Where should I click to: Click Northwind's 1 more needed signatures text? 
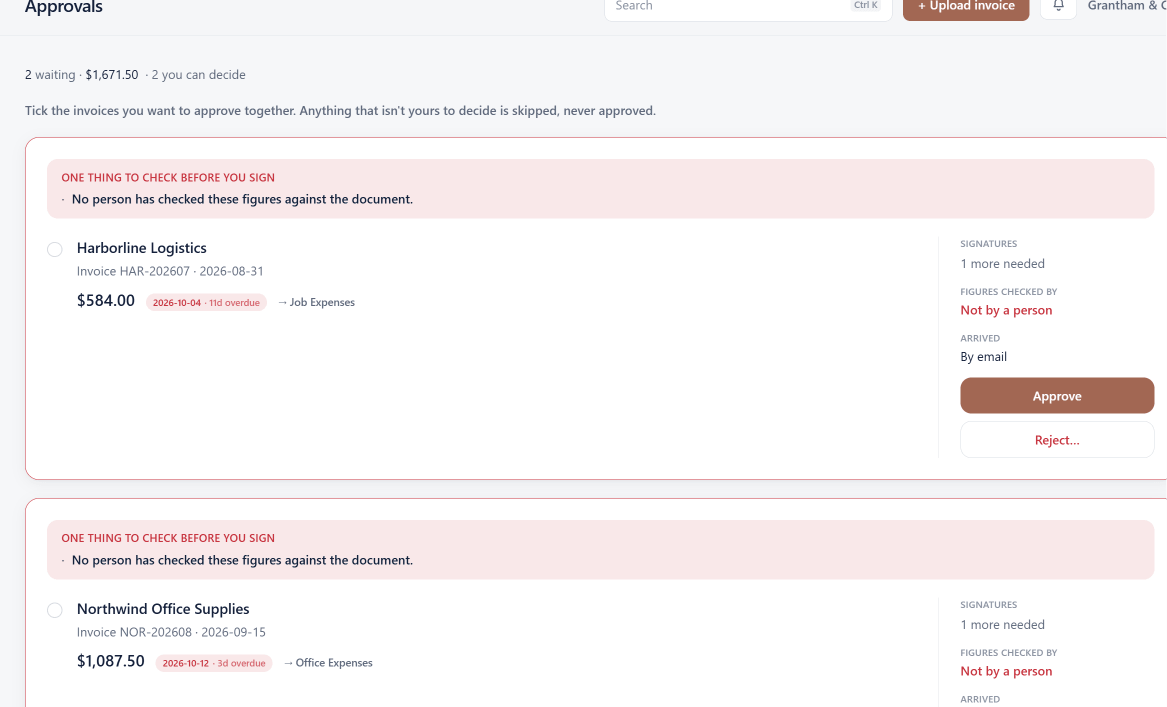pyautogui.click(x=1003, y=624)
